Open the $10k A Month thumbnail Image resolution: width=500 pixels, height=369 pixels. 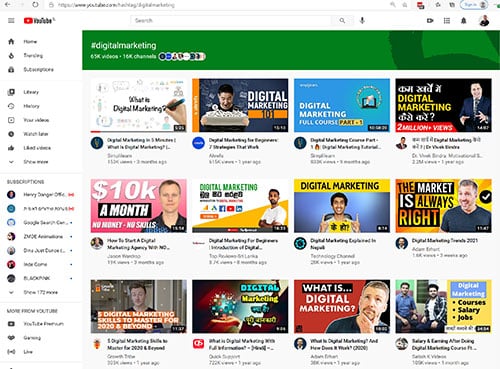(x=139, y=206)
